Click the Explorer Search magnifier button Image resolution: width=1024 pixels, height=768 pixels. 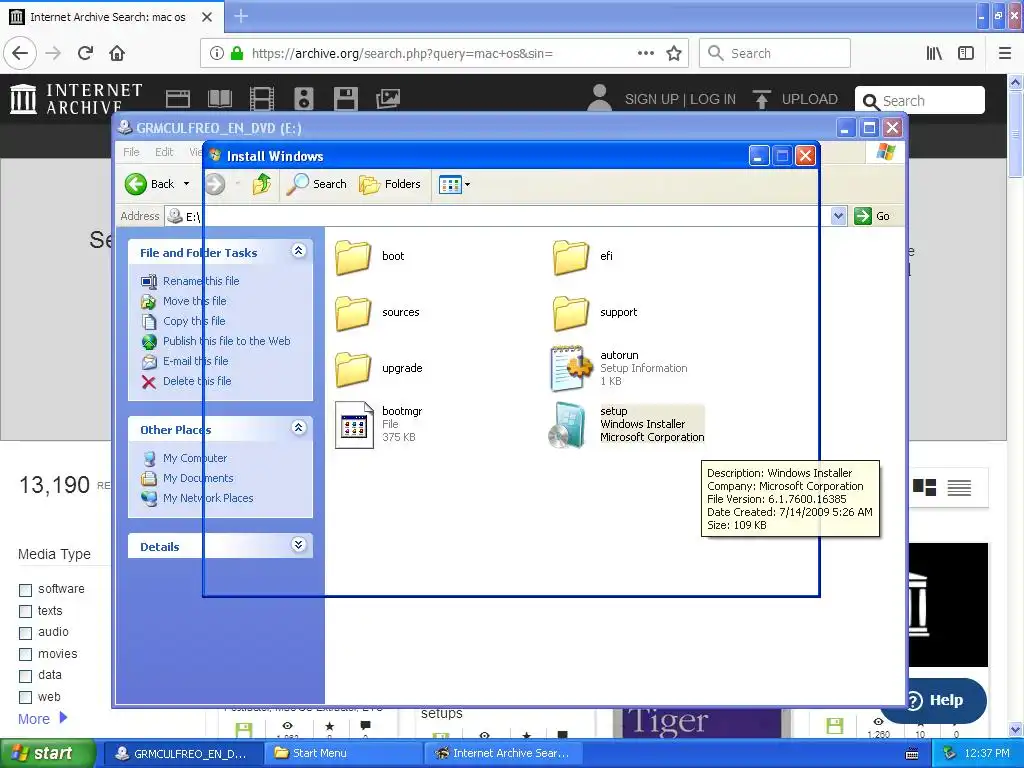[317, 184]
